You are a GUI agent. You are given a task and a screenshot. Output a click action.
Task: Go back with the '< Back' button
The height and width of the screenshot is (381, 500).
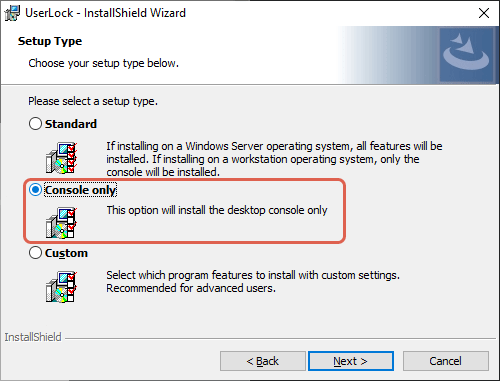[263, 361]
